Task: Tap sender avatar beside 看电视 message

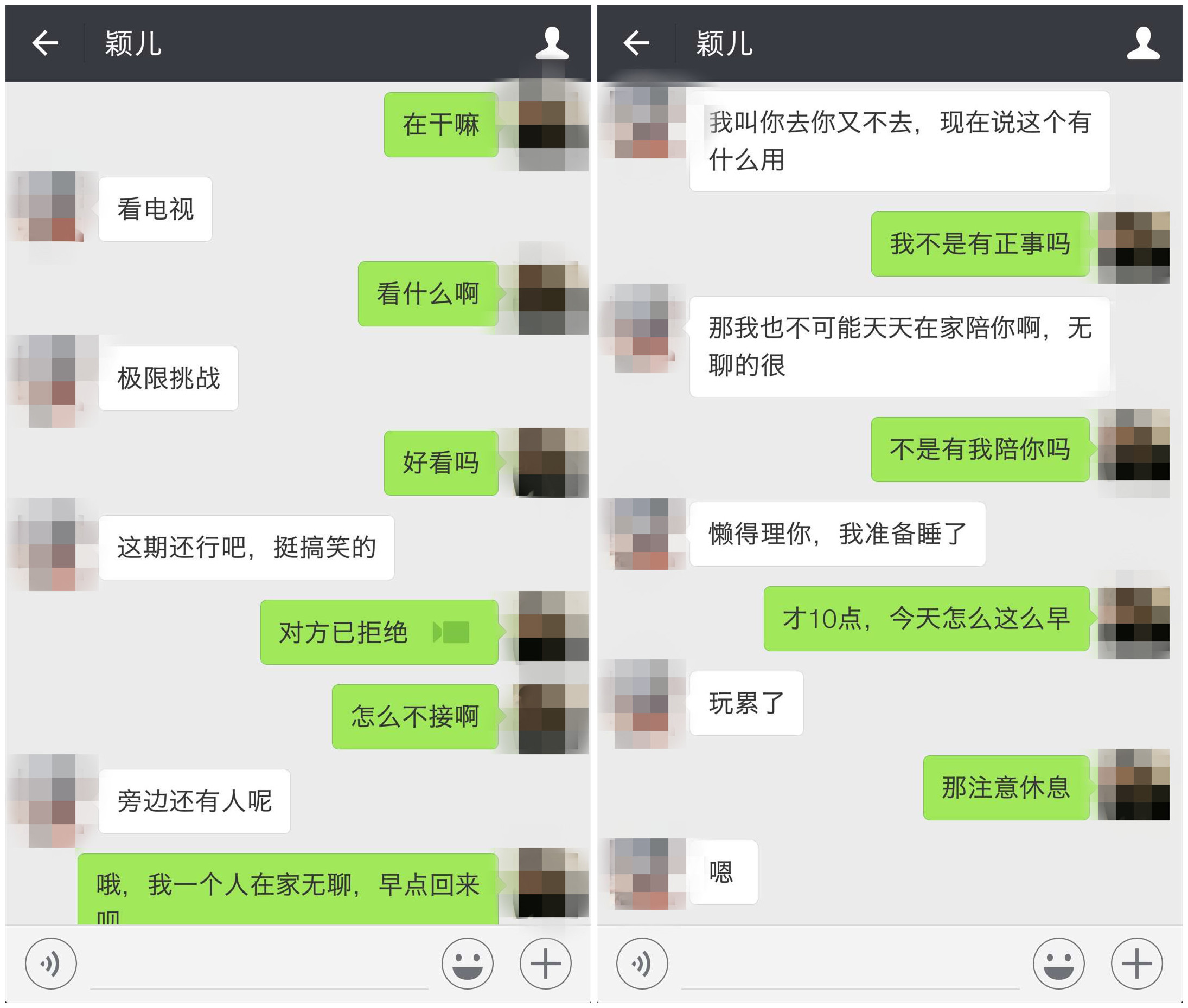Action: click(x=52, y=207)
